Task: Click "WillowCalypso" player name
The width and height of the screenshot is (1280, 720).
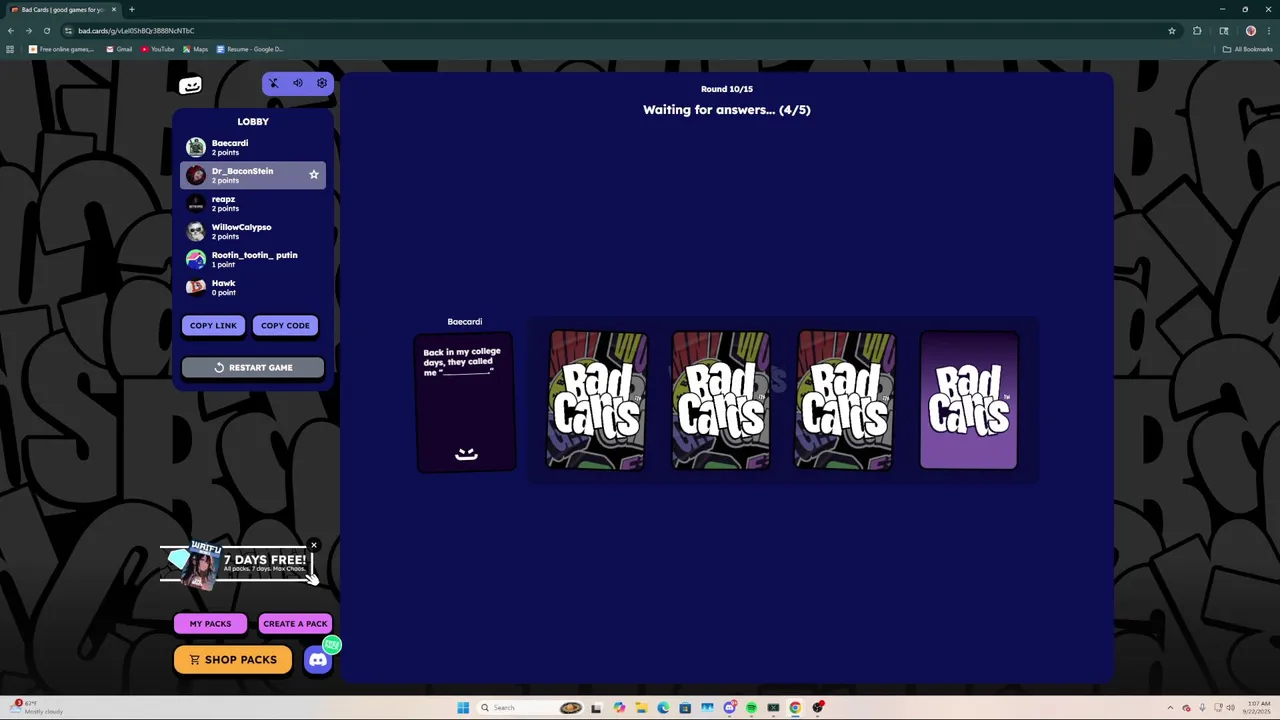Action: click(241, 227)
